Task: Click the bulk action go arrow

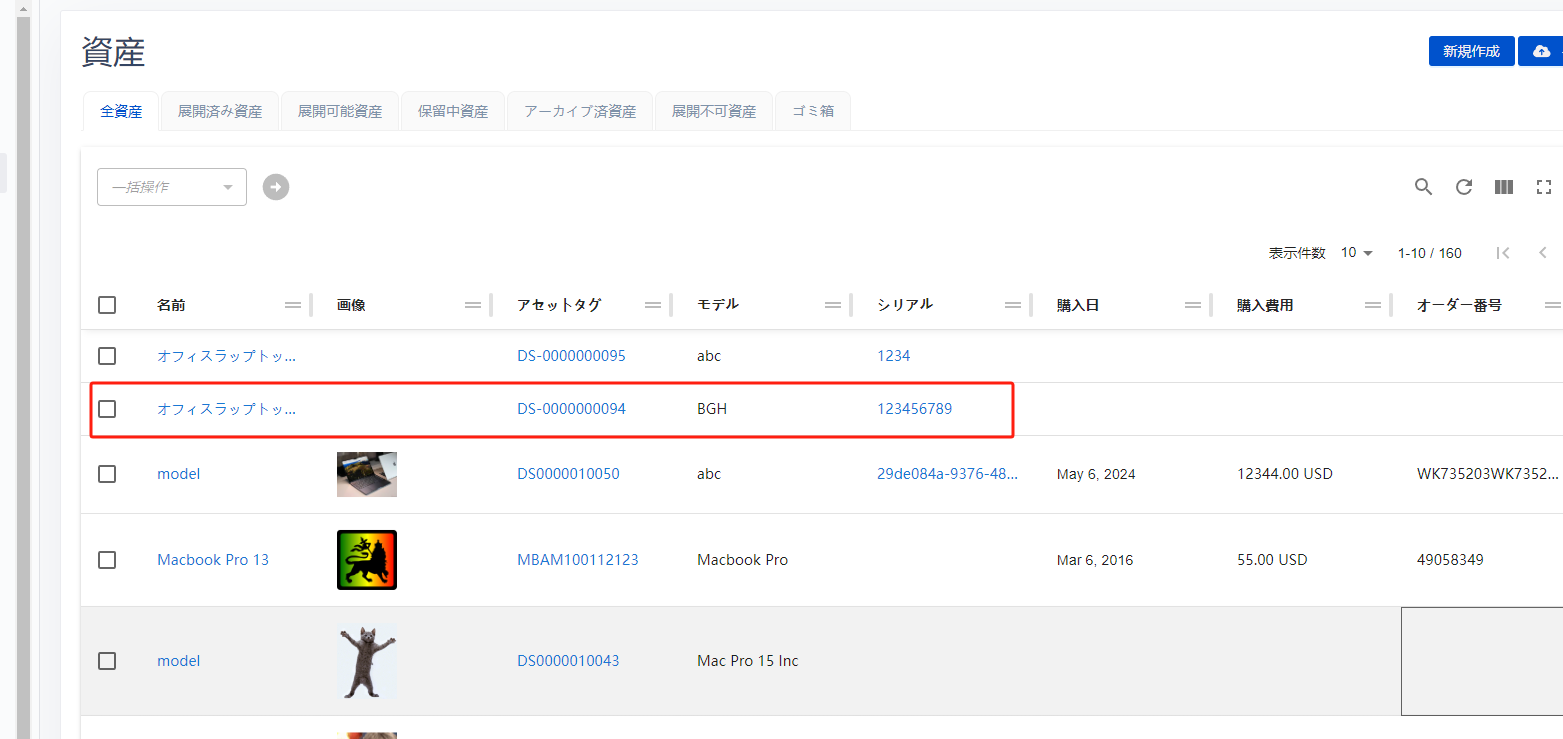Action: pos(276,187)
